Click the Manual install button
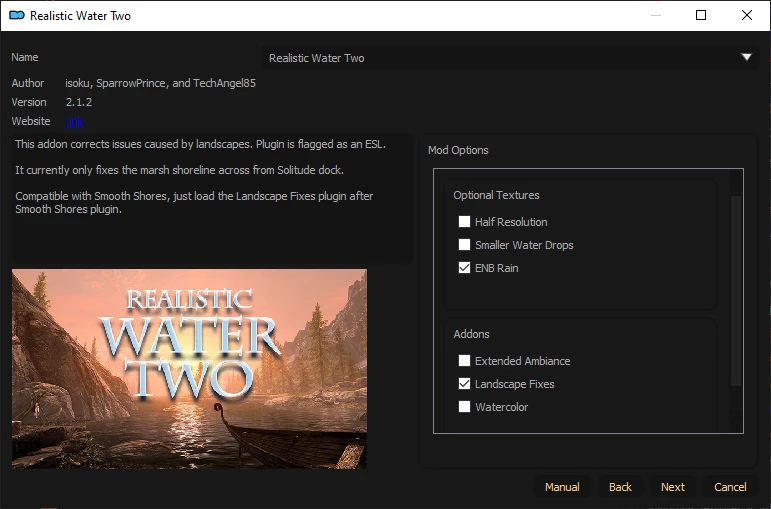Image resolution: width=771 pixels, height=509 pixels. click(562, 487)
